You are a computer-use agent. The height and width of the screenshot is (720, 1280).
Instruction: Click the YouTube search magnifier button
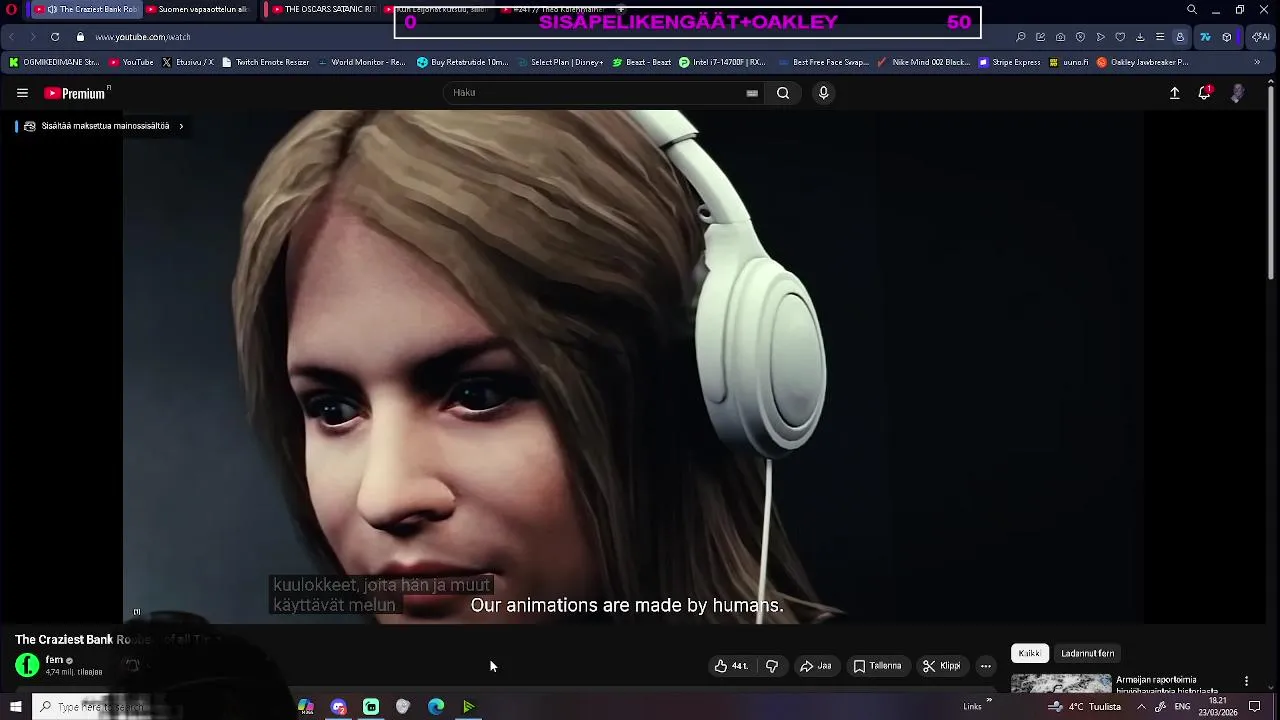pyautogui.click(x=783, y=93)
